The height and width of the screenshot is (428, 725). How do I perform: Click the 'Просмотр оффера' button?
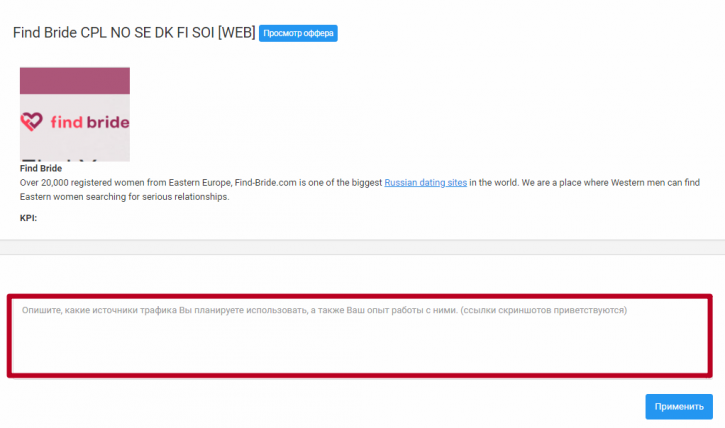[298, 33]
